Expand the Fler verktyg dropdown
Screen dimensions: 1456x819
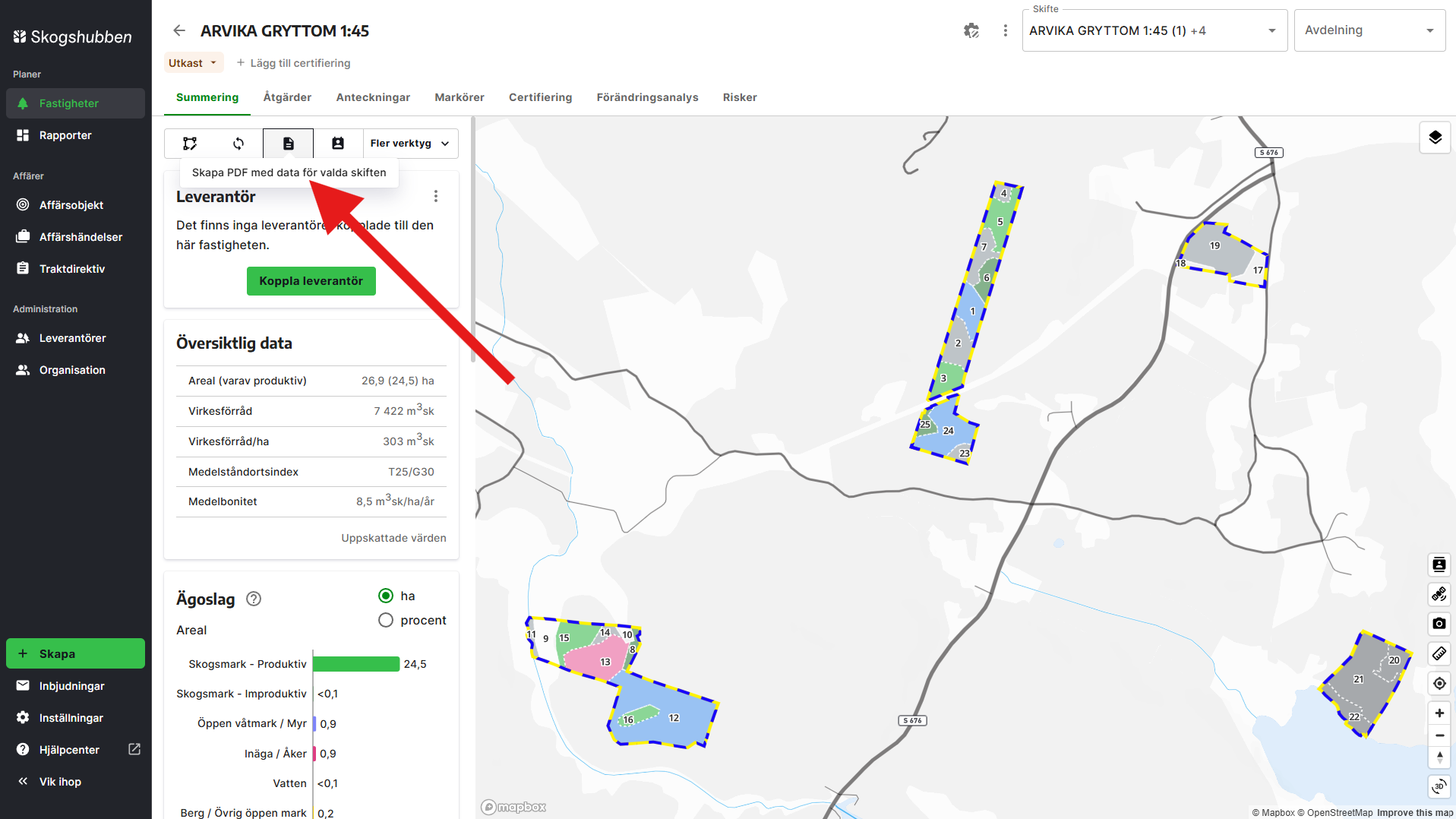[410, 144]
